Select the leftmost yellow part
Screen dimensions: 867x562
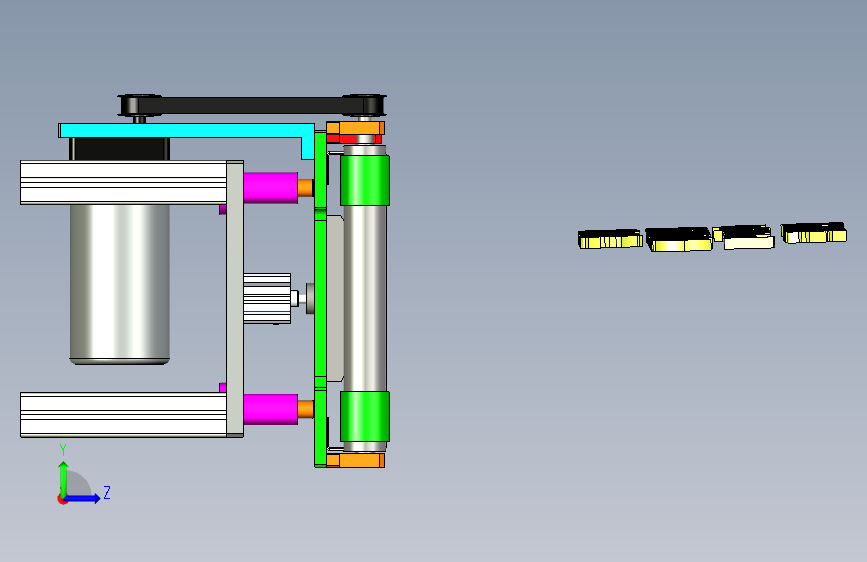(x=610, y=239)
